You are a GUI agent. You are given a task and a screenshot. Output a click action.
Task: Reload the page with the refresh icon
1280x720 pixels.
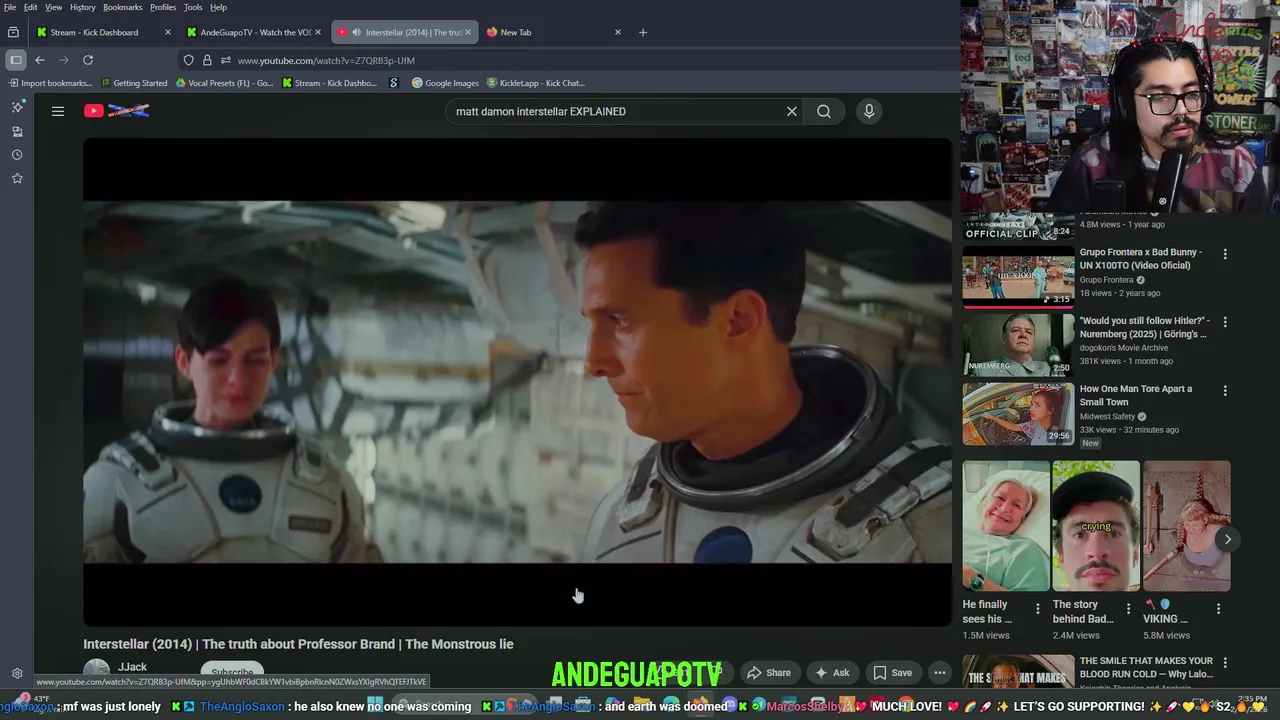tap(88, 60)
